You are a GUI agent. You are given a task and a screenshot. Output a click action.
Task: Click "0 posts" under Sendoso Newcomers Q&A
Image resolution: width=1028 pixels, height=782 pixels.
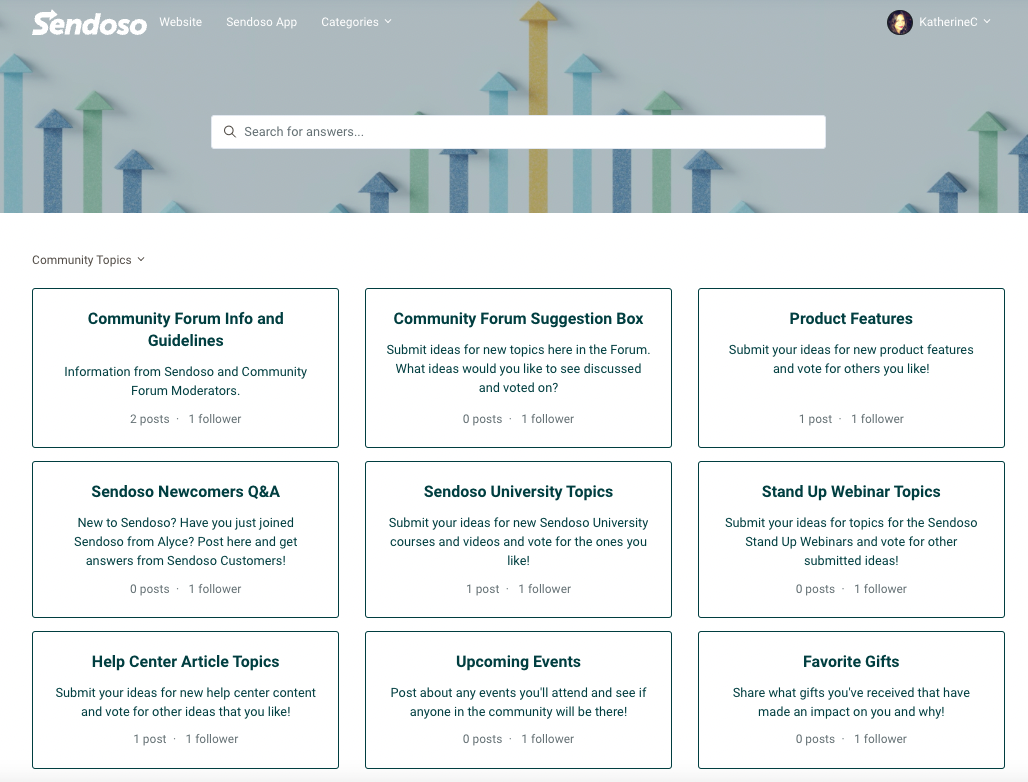(x=149, y=589)
